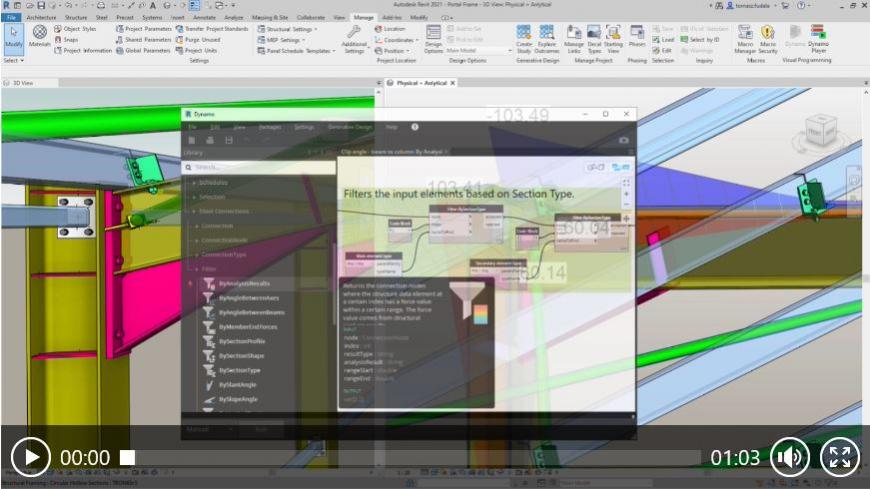Open Additional Settings dropdown

click(x=354, y=40)
